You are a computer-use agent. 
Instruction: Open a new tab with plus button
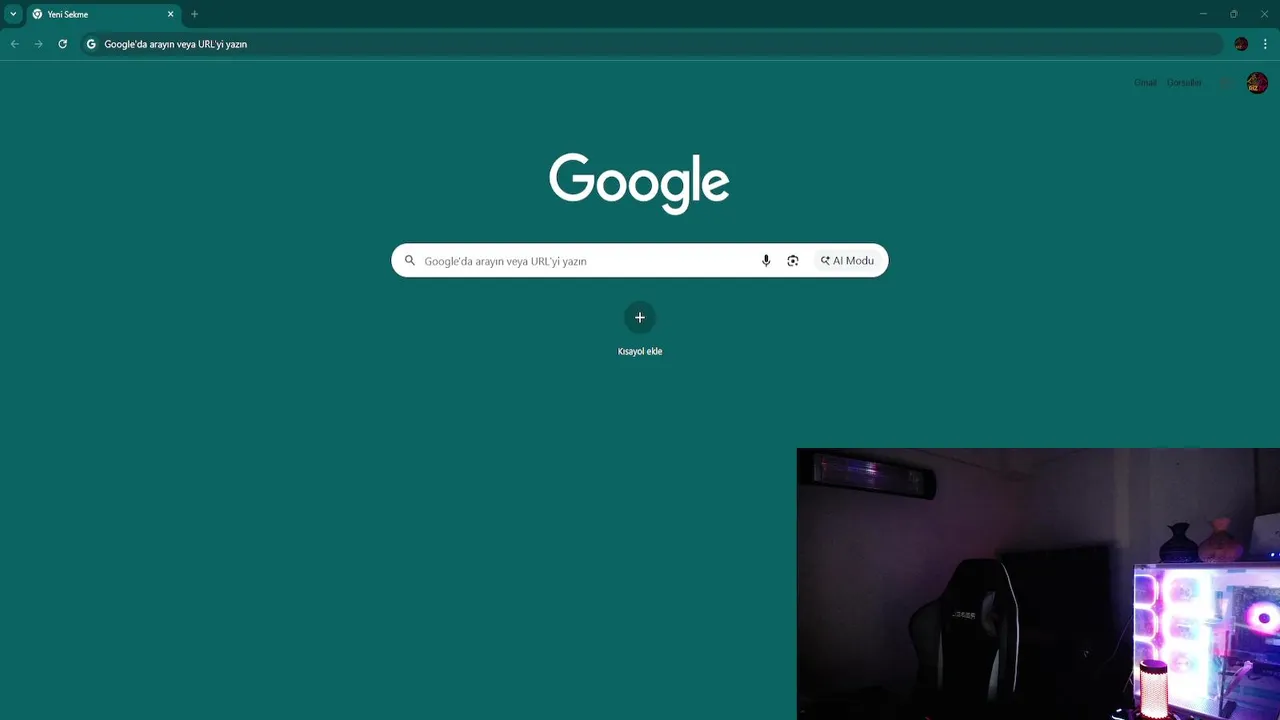coord(194,14)
